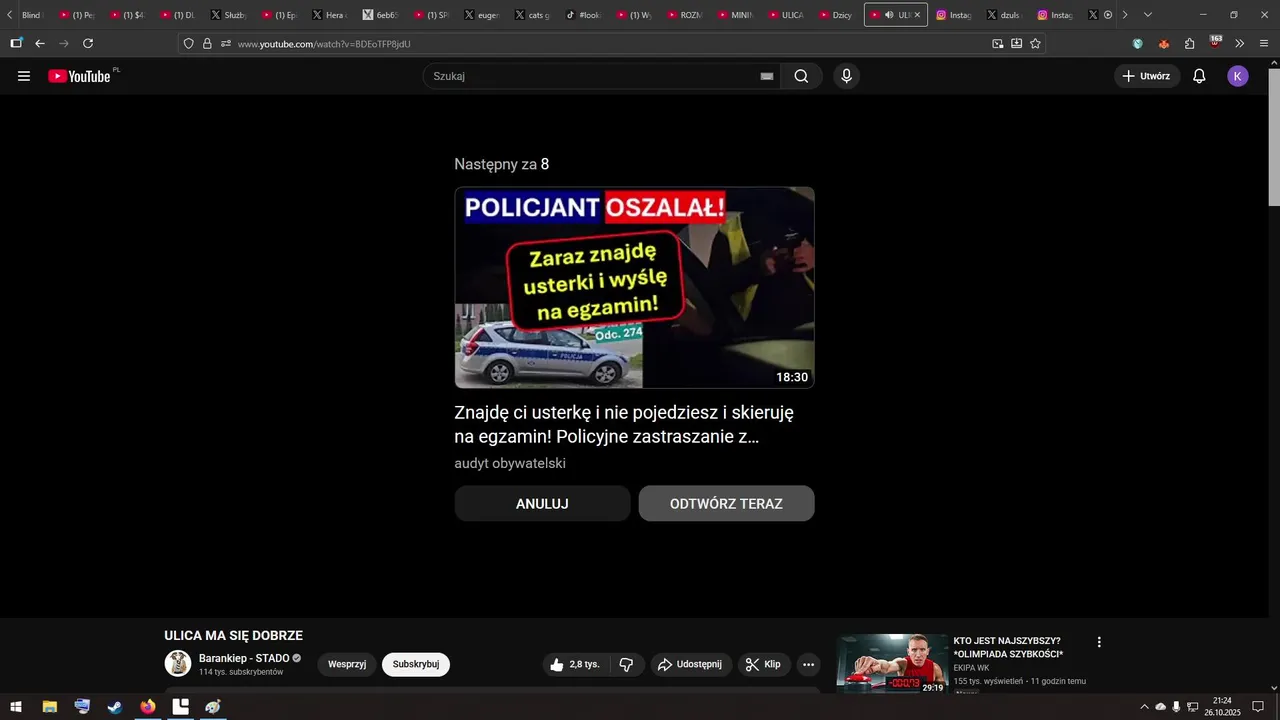Open Steam from the taskbar

point(115,706)
